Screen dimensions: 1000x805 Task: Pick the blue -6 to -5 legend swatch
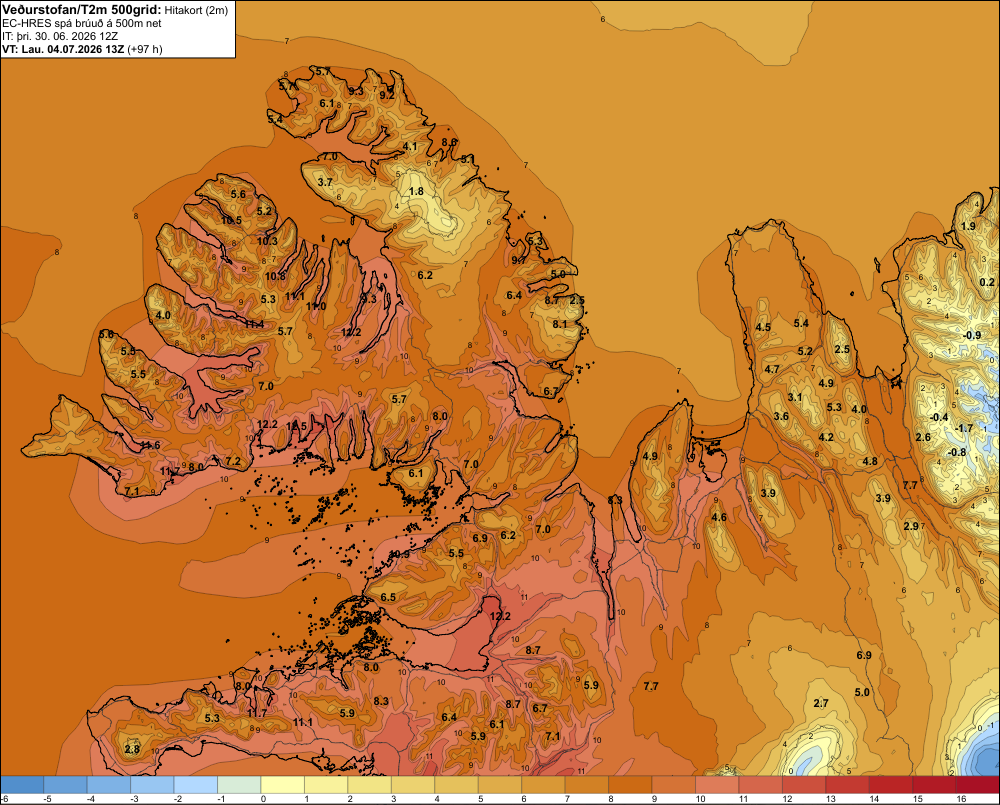(22, 785)
